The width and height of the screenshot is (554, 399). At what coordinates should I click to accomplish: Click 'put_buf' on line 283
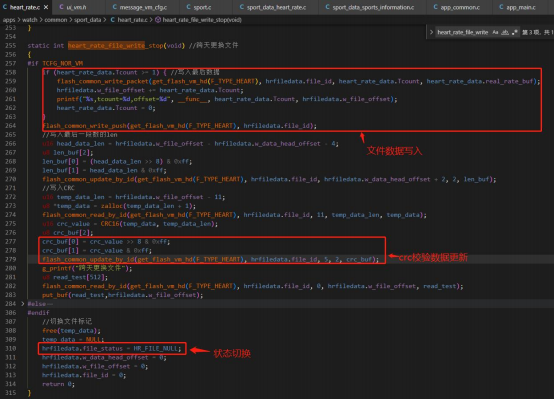(x=55, y=295)
